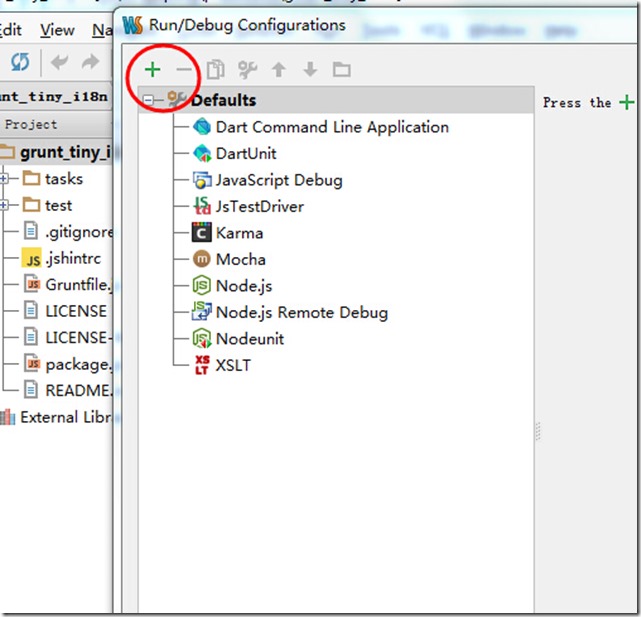Click the JavaScript Debug icon
This screenshot has height=617, width=641.
(202, 180)
